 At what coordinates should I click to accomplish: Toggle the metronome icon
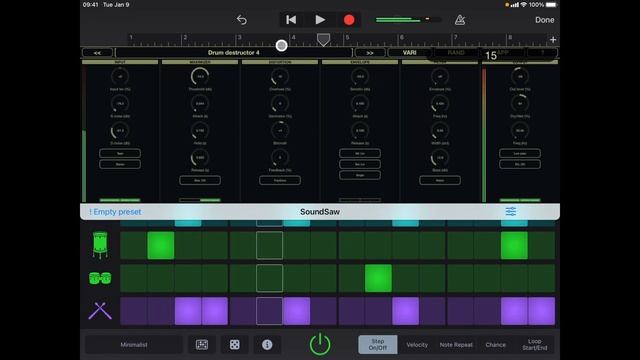tap(460, 20)
